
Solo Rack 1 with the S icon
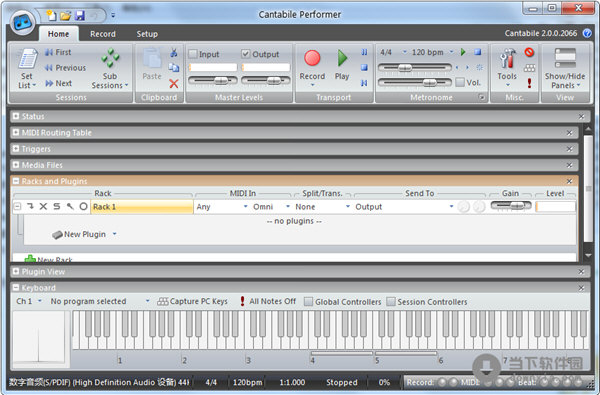57,206
